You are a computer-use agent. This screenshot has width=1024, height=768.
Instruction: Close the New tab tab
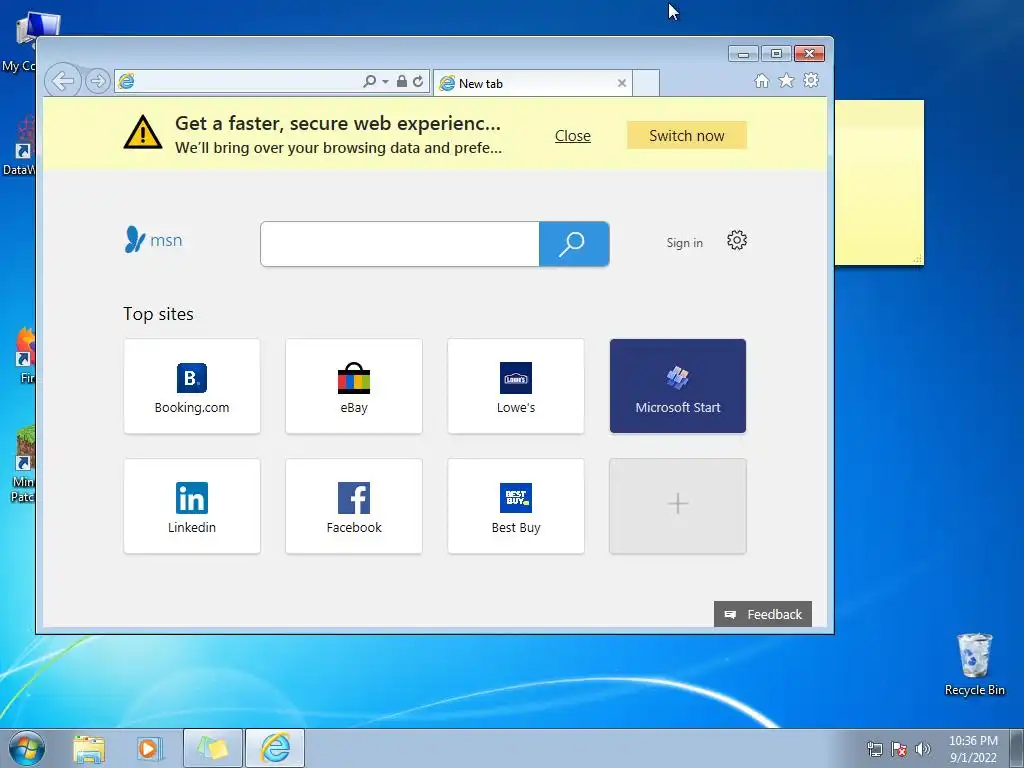click(x=622, y=83)
